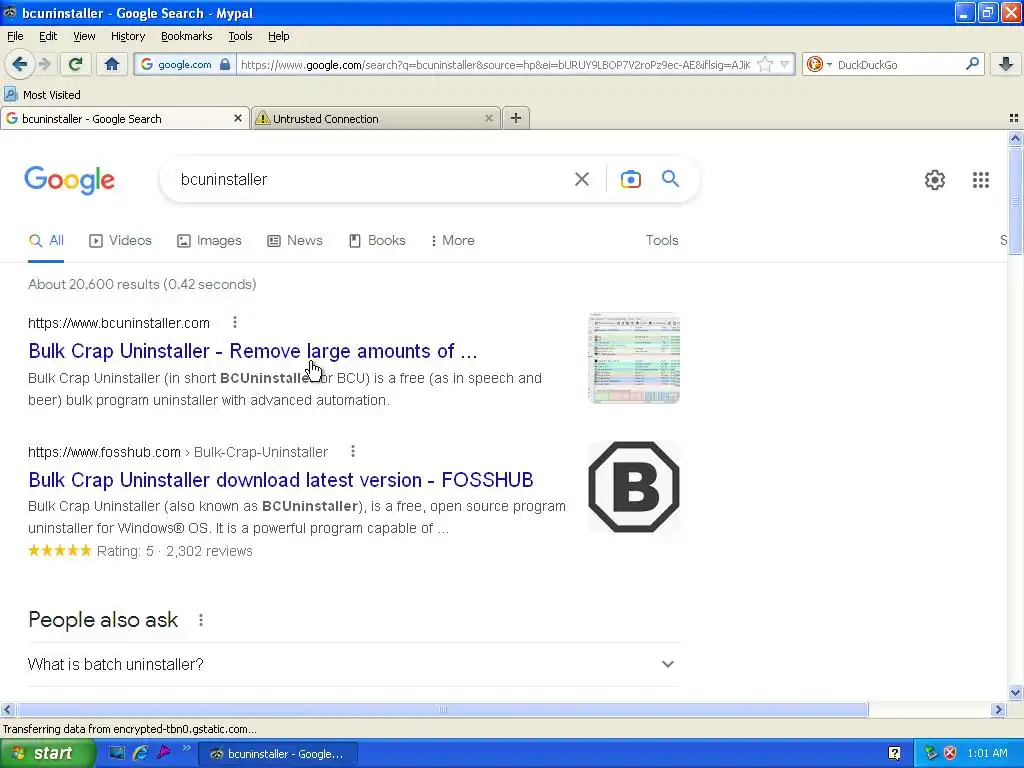1024x768 pixels.
Task: Click the FOSSHUB B logo thumbnail
Action: pos(633,487)
